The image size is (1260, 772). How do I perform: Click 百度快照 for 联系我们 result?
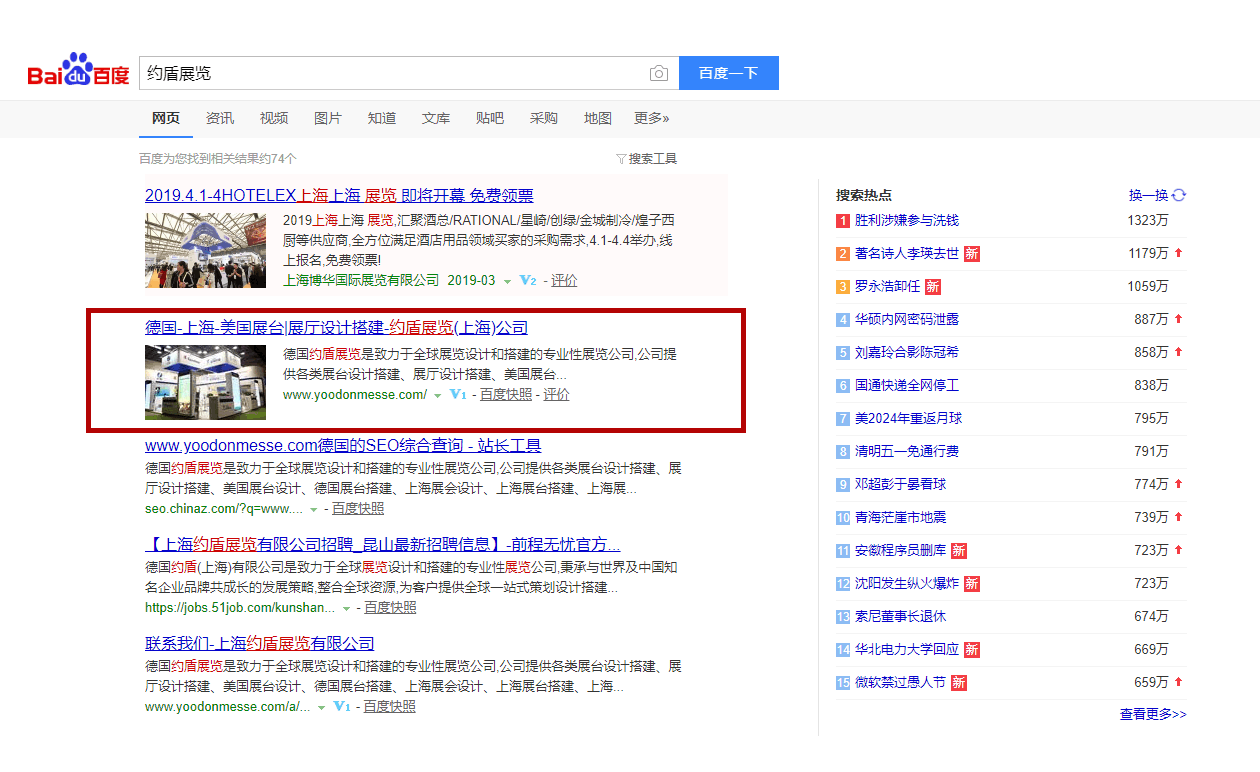click(x=389, y=706)
